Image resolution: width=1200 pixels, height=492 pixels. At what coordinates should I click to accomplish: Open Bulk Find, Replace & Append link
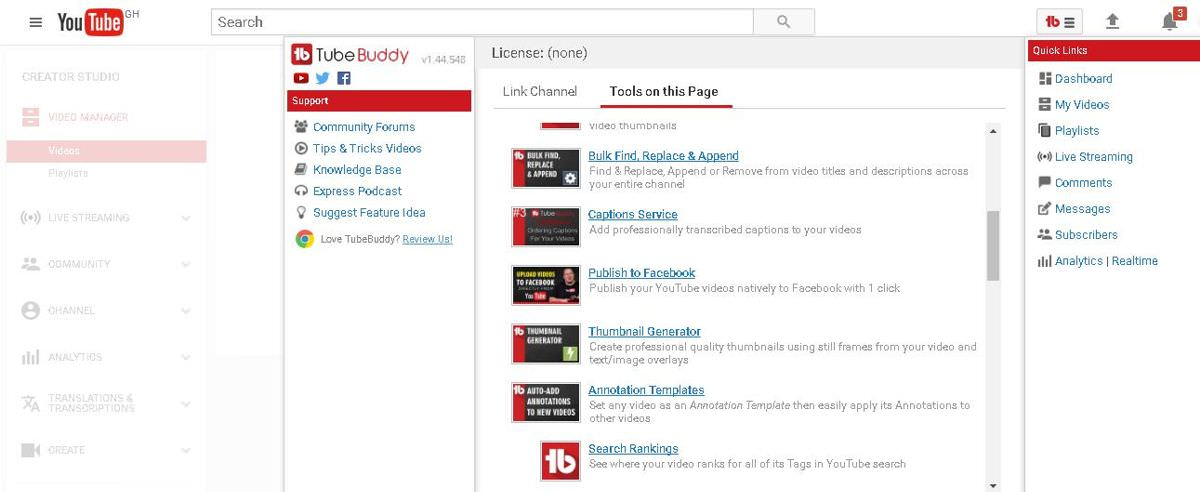pos(663,156)
